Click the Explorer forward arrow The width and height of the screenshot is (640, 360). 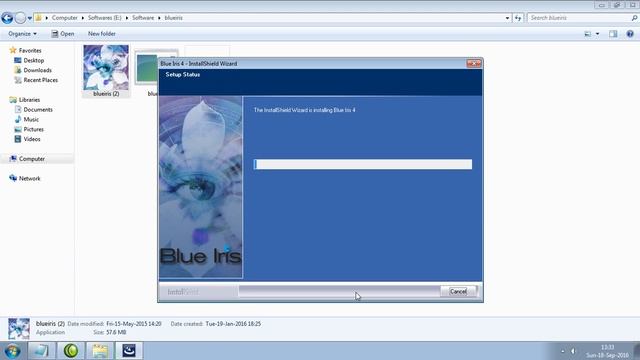click(x=20, y=18)
